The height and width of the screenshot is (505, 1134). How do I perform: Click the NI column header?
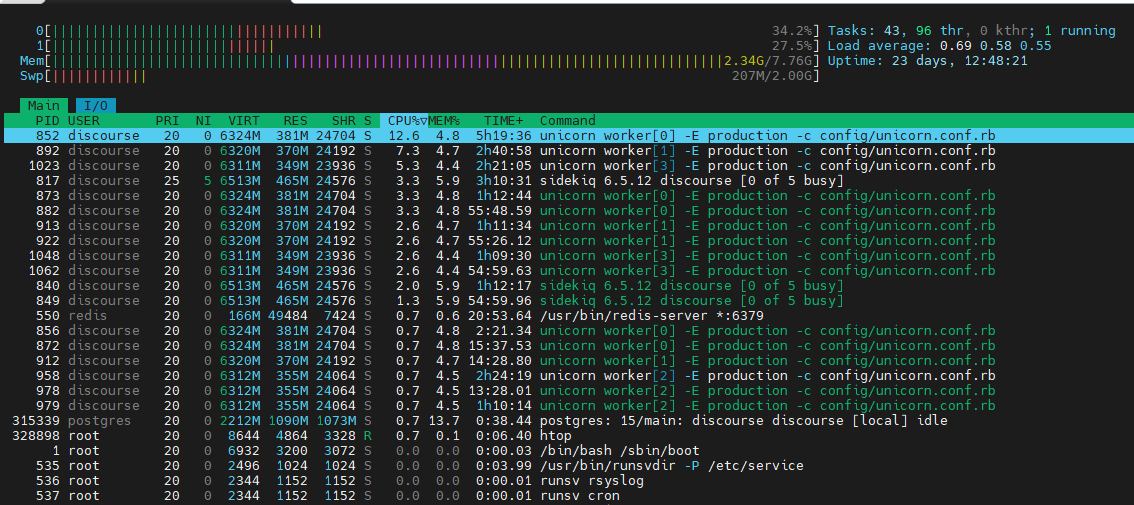tap(203, 121)
